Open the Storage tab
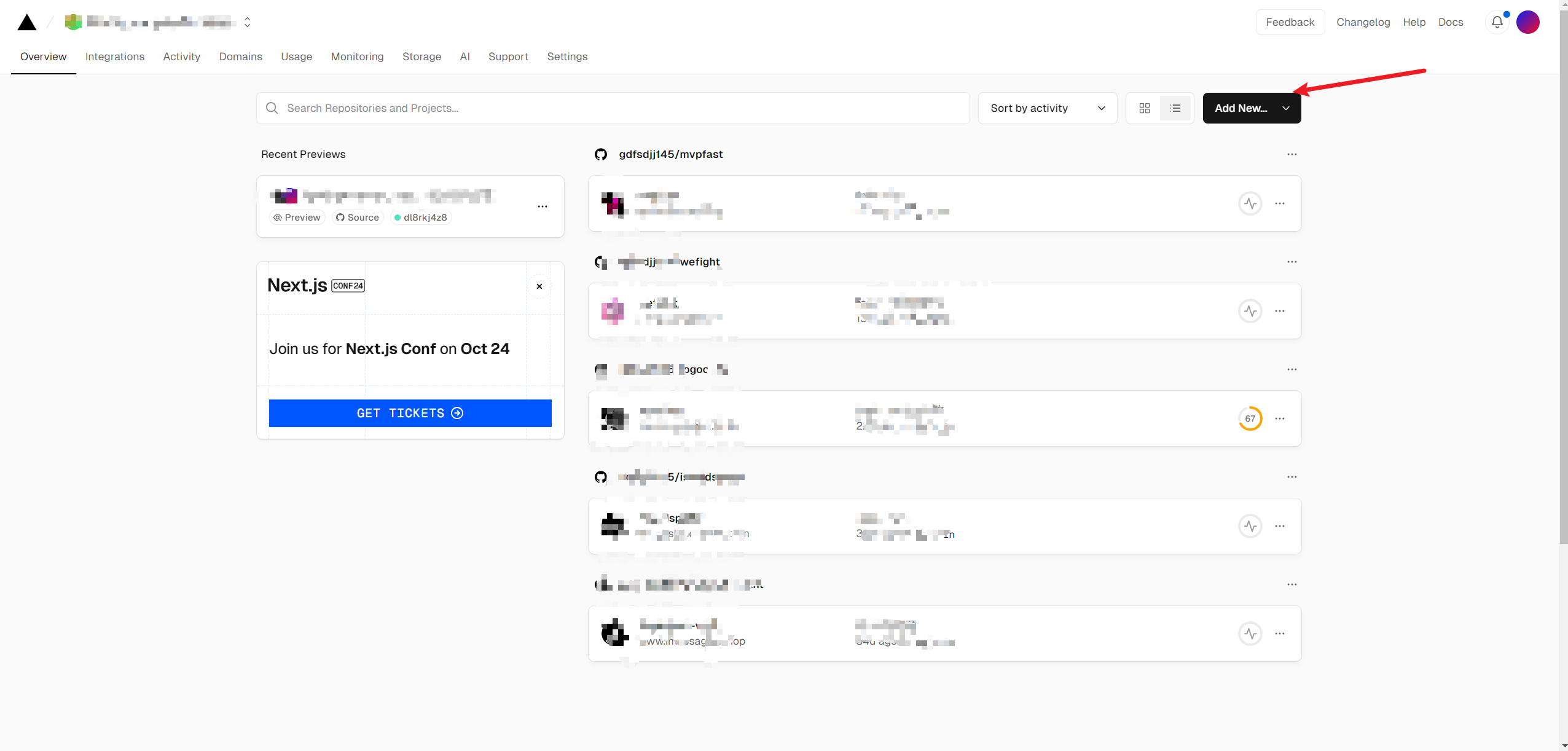 [421, 57]
